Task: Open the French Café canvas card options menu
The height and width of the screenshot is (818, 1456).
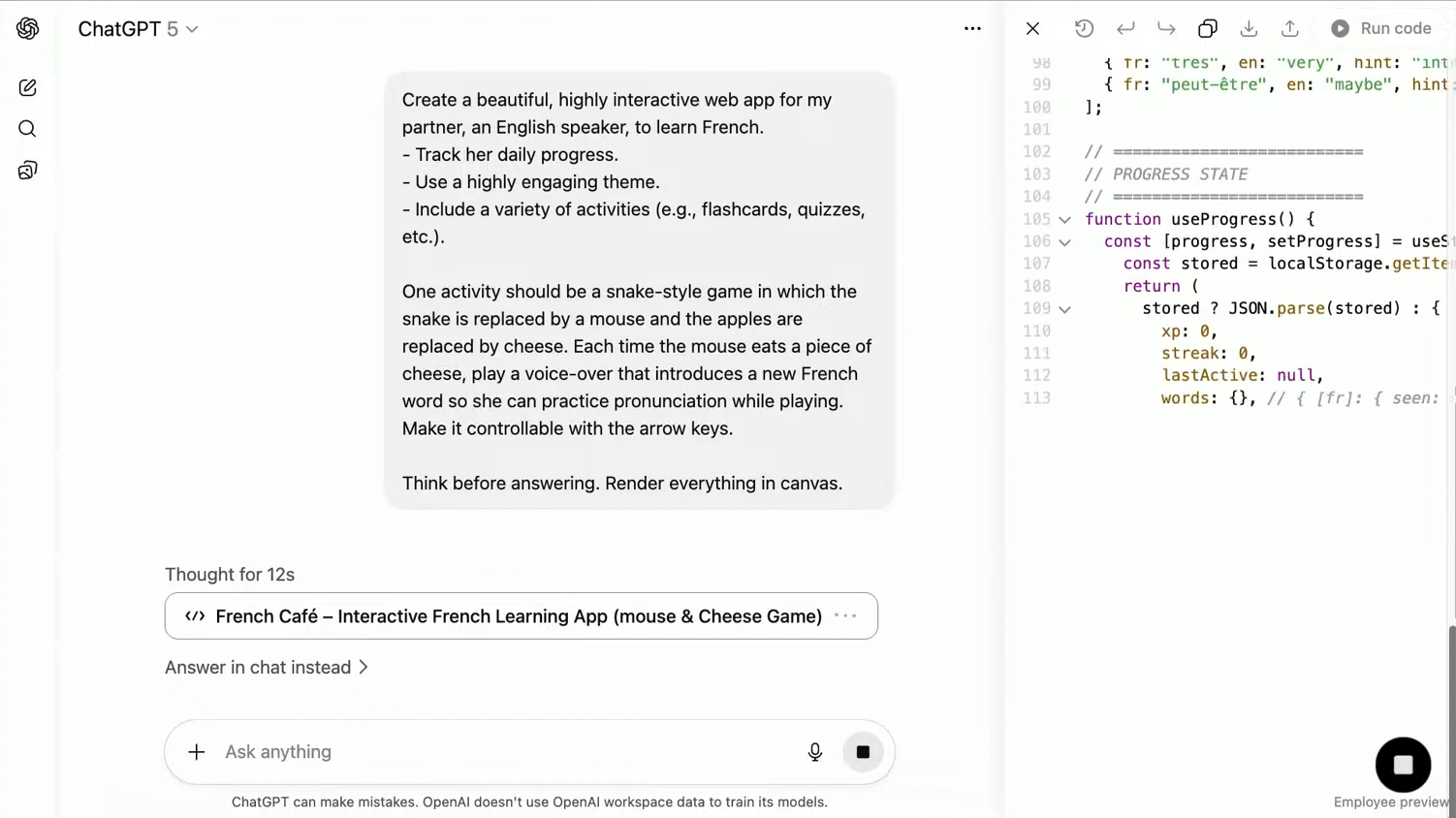Action: pos(845,616)
